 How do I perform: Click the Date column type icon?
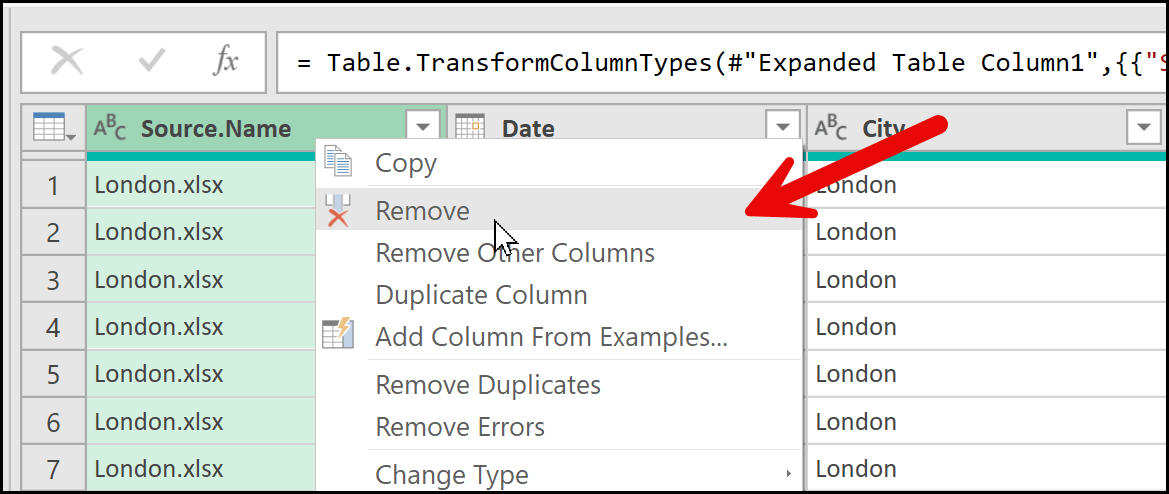(x=470, y=127)
